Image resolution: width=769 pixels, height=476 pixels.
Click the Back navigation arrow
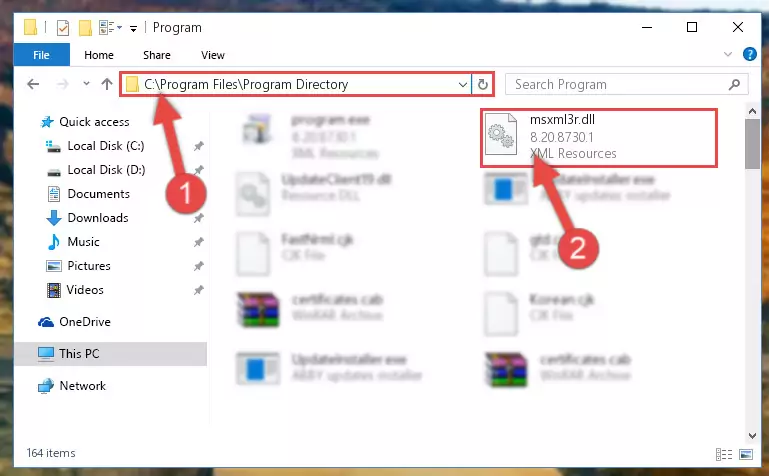[33, 84]
